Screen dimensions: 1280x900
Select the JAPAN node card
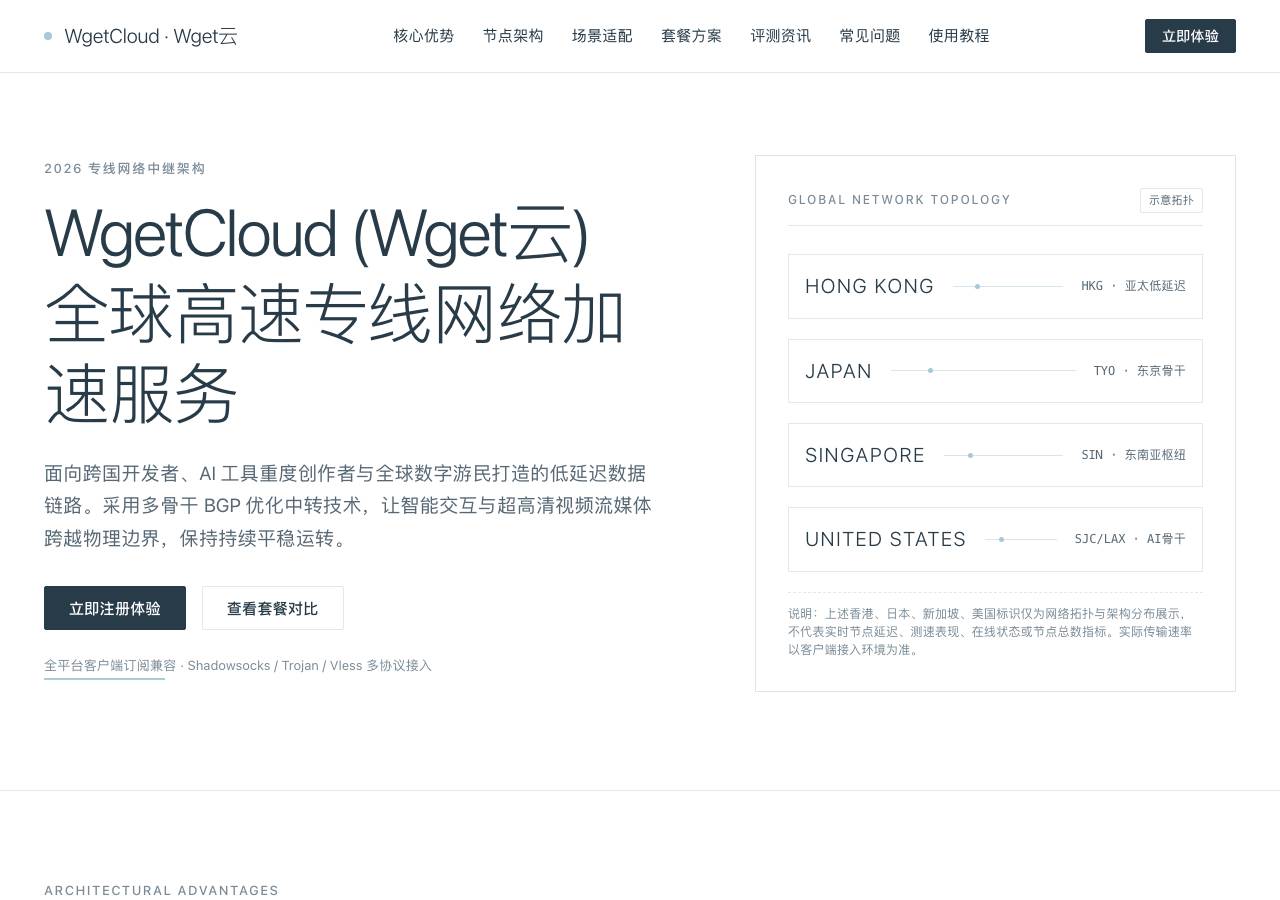pos(995,371)
